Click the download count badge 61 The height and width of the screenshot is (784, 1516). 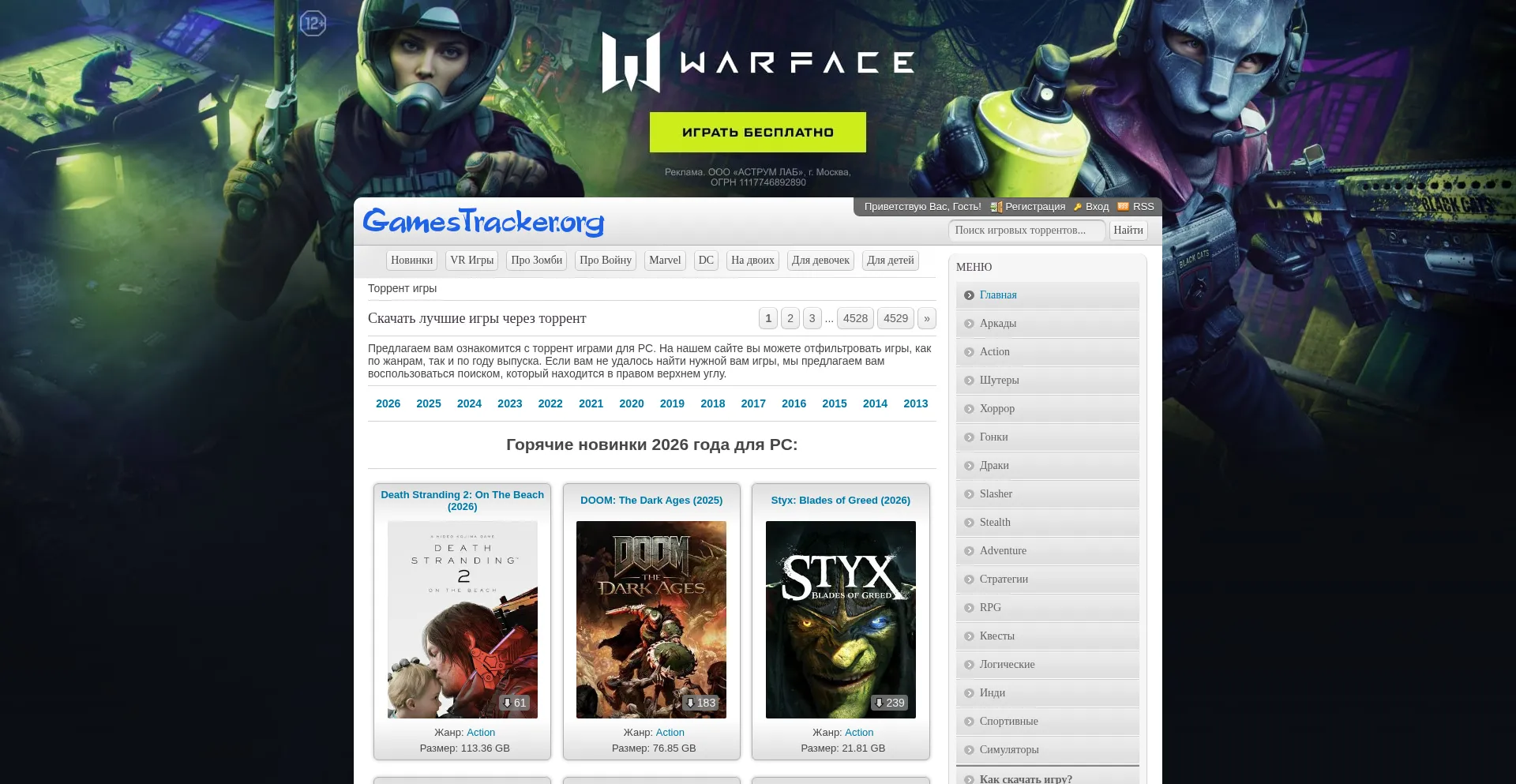[514, 703]
